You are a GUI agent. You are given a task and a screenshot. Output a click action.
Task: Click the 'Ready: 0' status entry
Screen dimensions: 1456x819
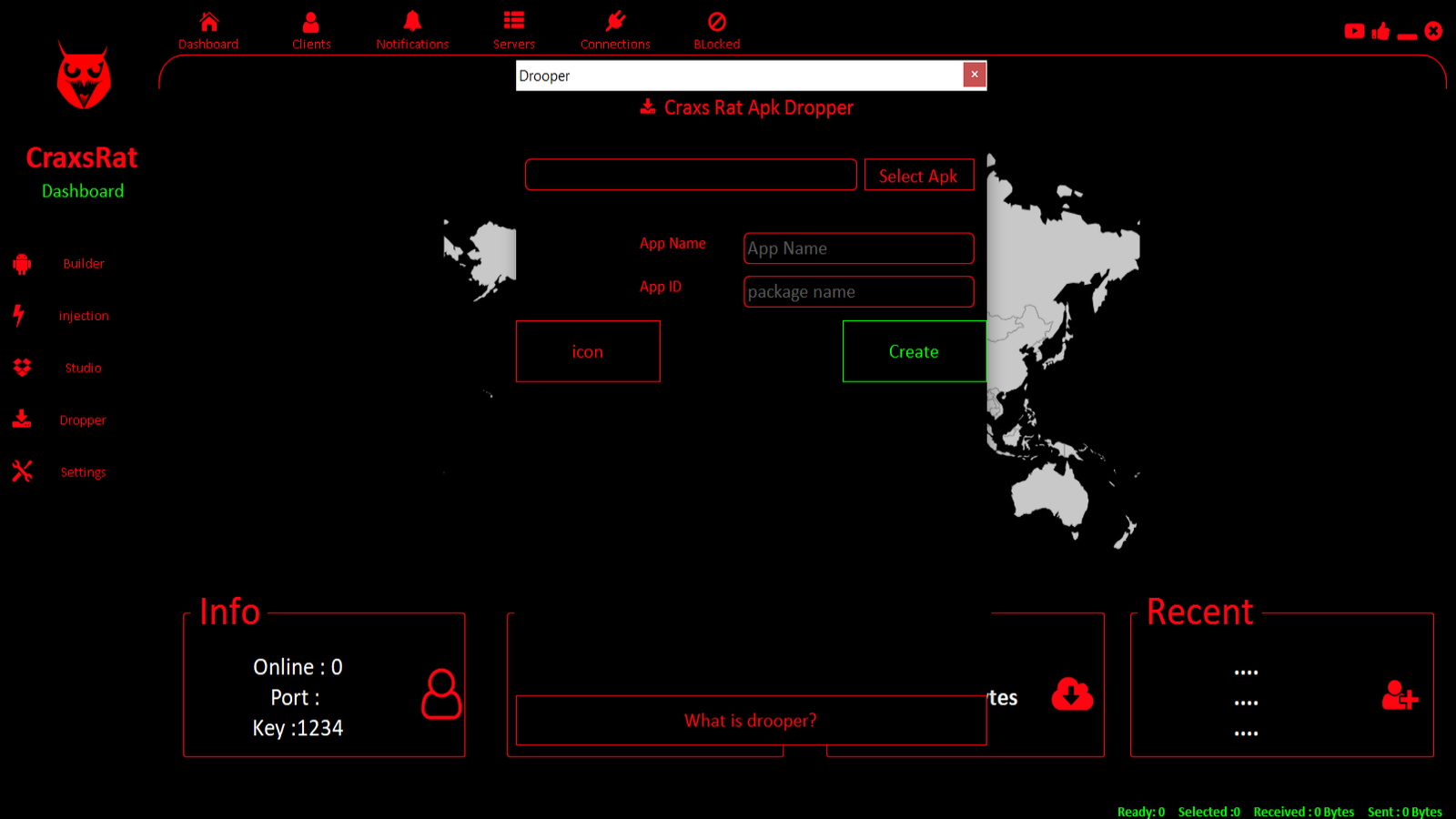tap(1141, 812)
